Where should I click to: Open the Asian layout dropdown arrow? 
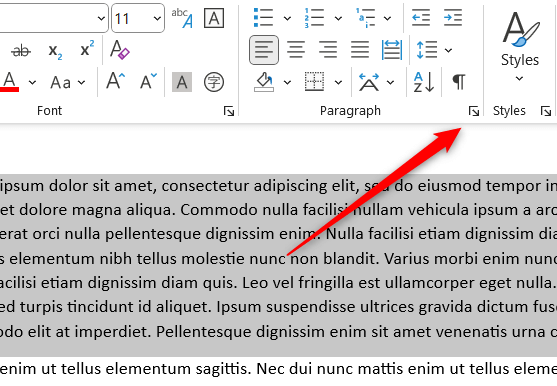click(x=390, y=83)
